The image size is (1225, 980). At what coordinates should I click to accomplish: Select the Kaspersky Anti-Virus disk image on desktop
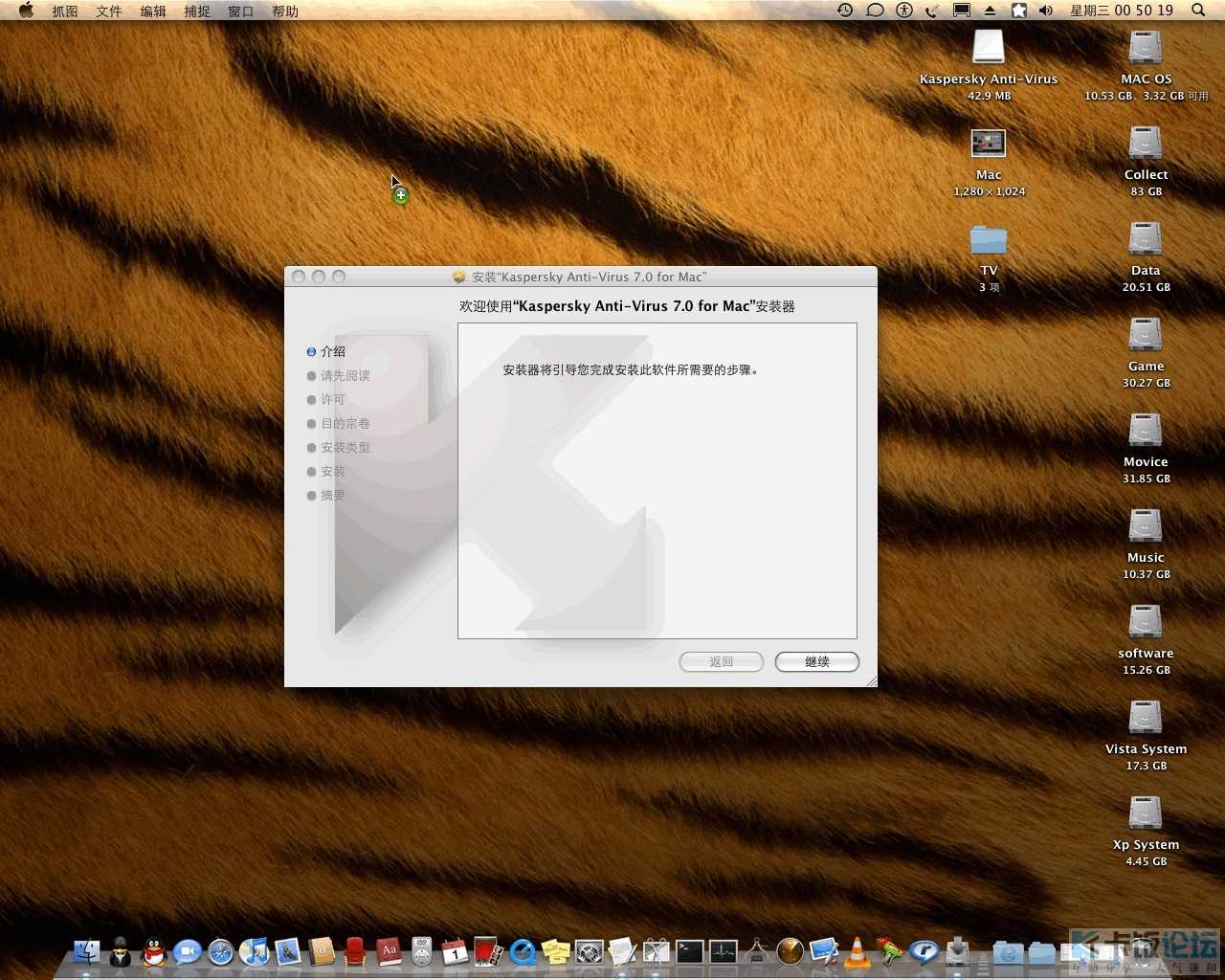tap(989, 47)
